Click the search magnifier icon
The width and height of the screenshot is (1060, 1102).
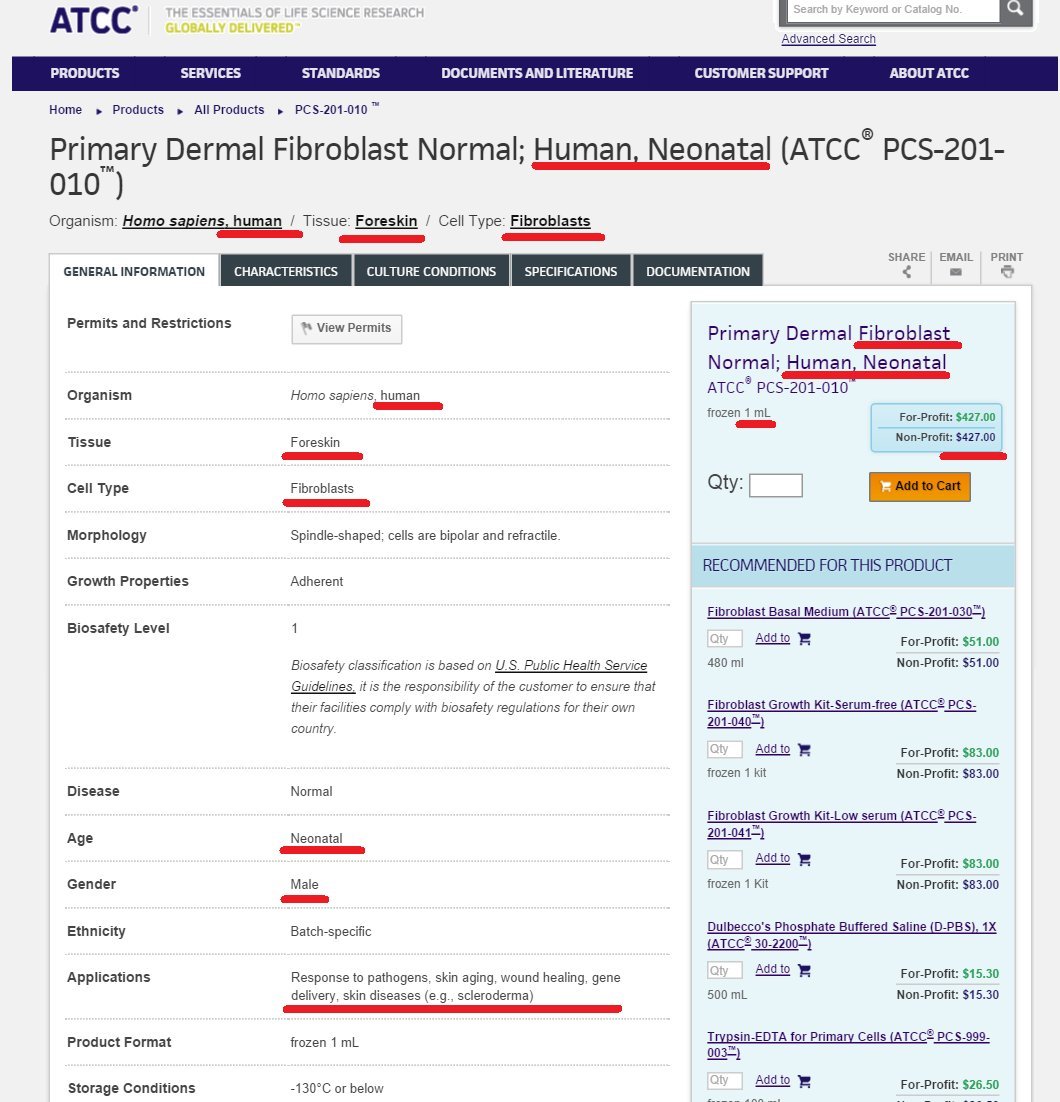[x=1015, y=9]
